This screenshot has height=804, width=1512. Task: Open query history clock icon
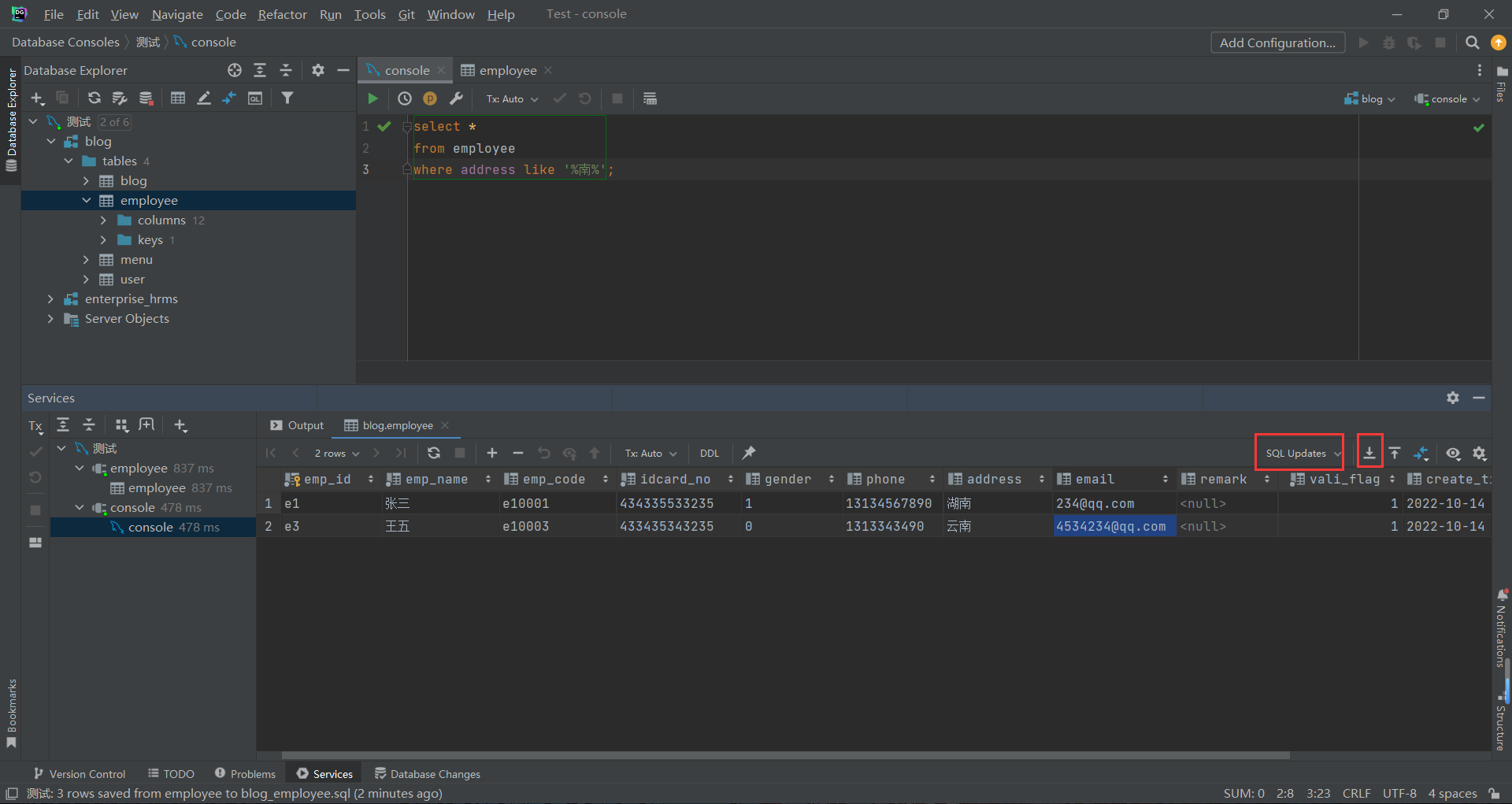pyautogui.click(x=404, y=98)
